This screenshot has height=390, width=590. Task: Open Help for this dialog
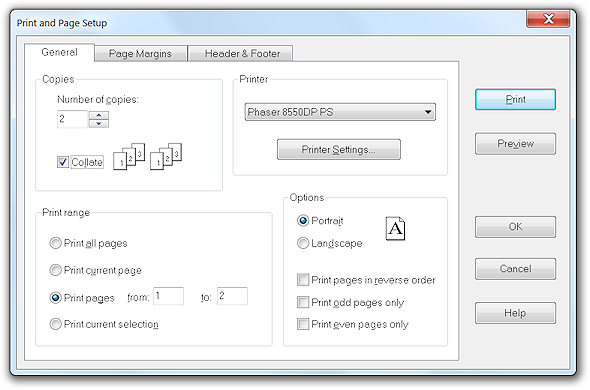pos(515,313)
